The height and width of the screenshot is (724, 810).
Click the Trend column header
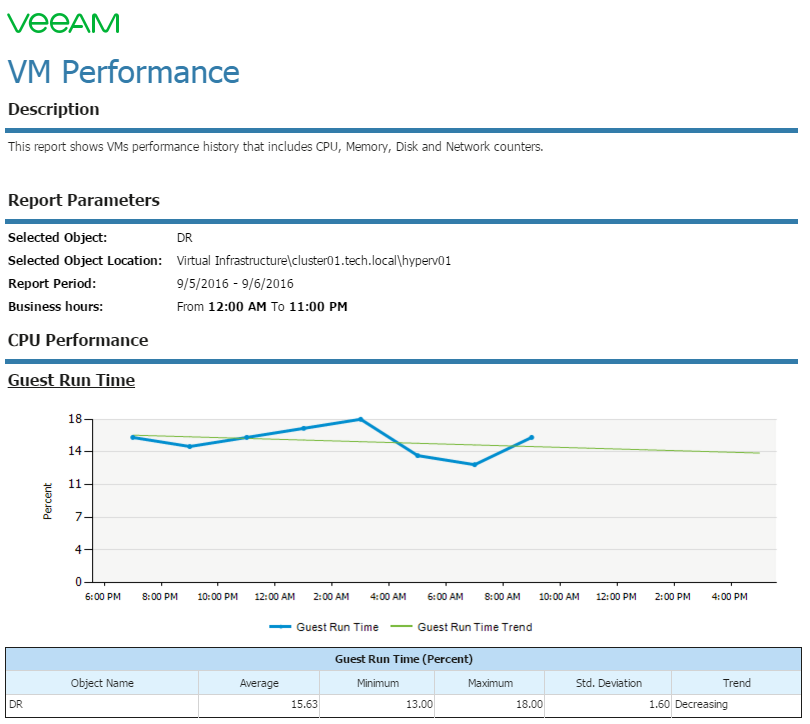(x=737, y=683)
